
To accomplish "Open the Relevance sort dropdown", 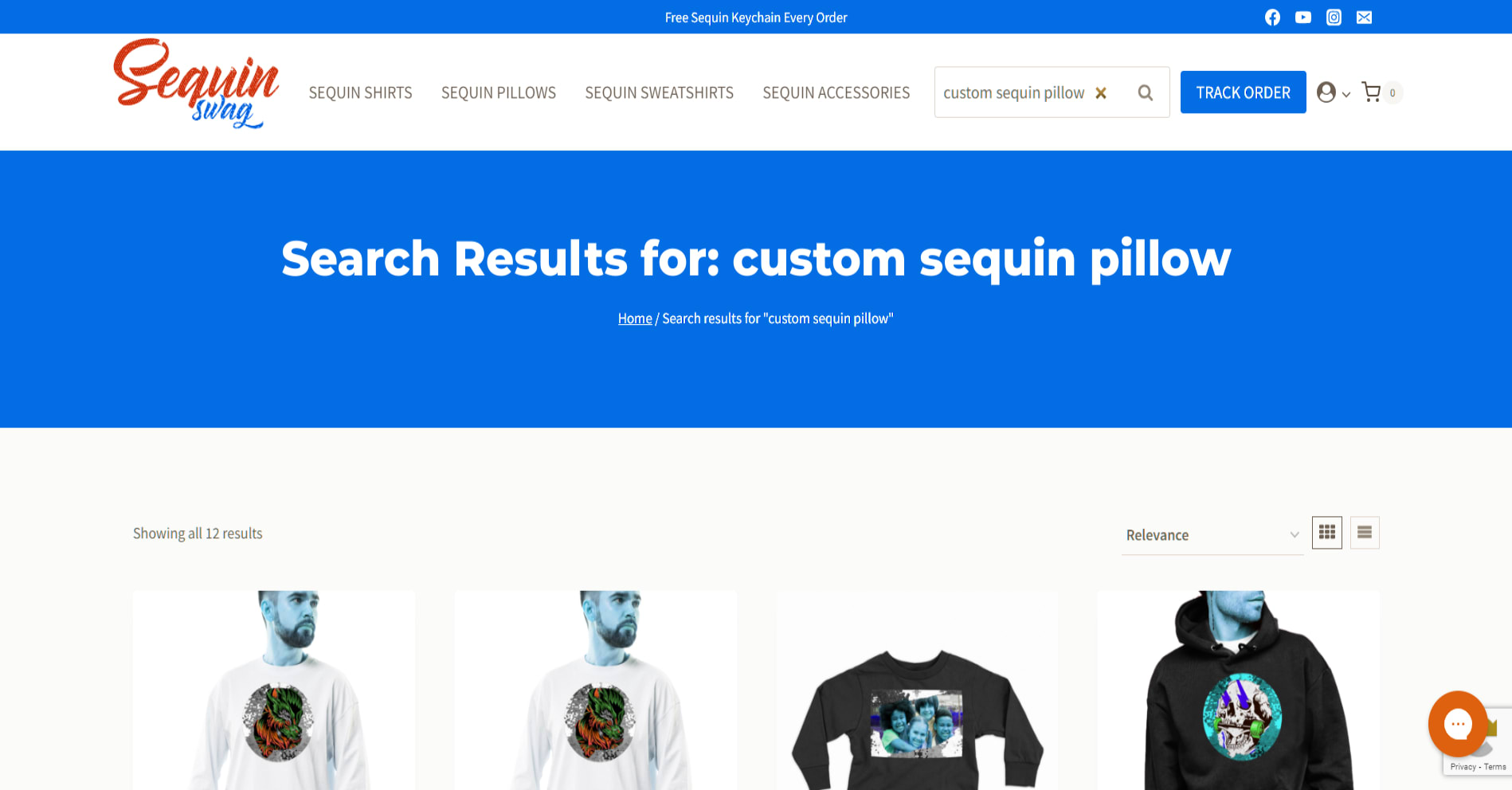I will click(1212, 535).
